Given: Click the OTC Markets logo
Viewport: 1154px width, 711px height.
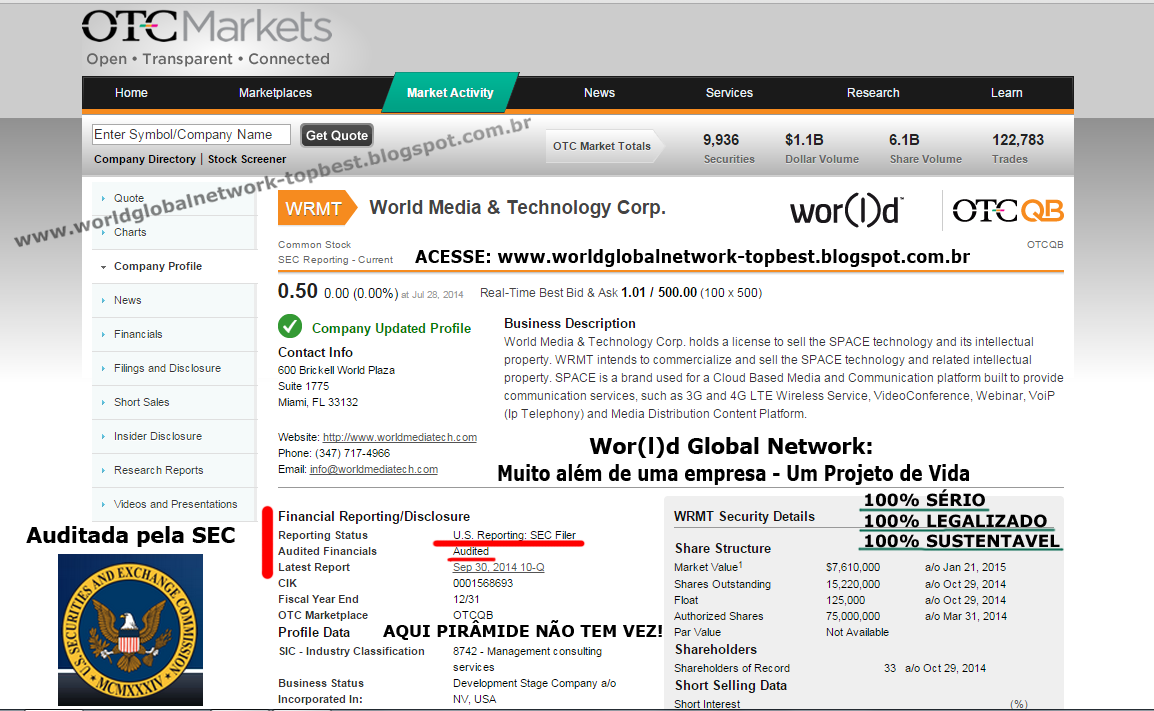Looking at the screenshot, I should (207, 37).
